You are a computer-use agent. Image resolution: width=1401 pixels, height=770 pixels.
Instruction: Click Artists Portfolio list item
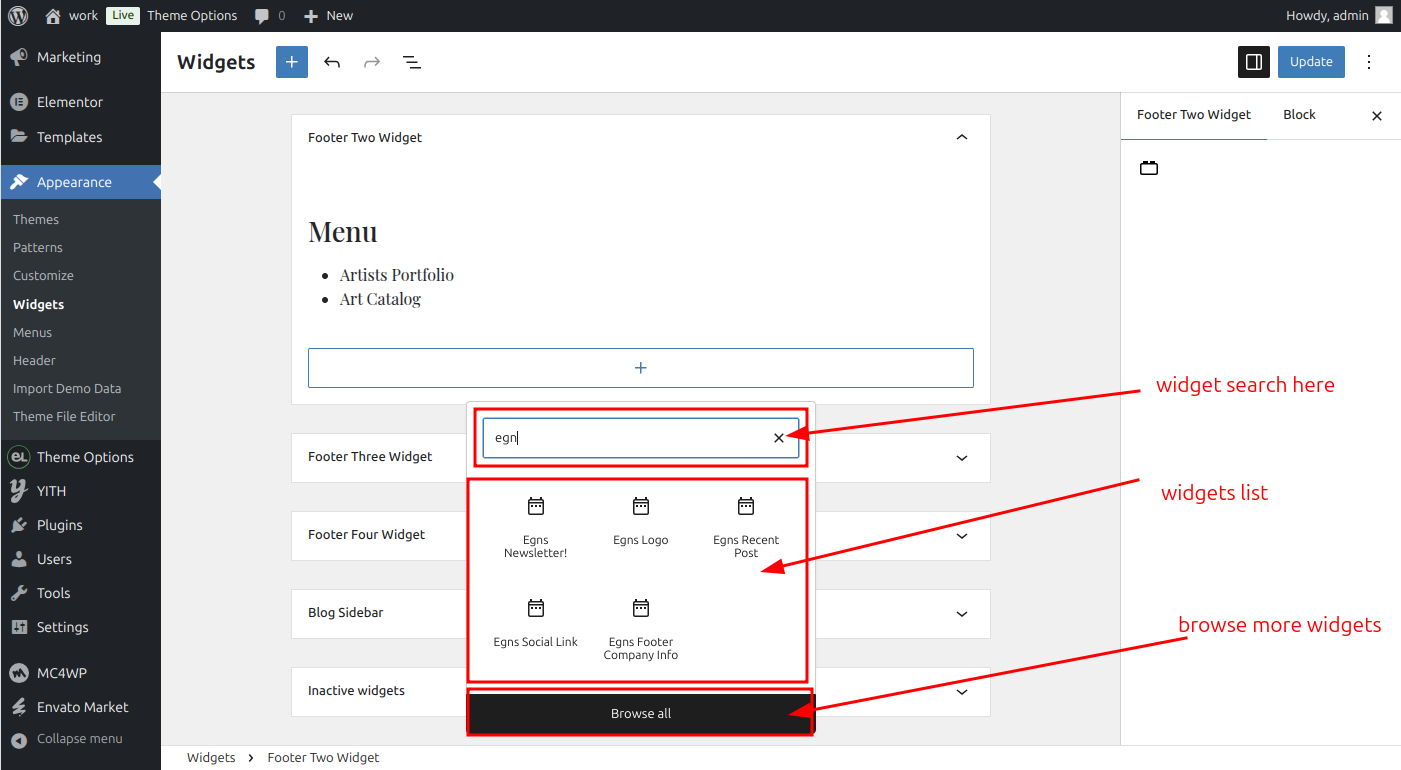(x=397, y=275)
